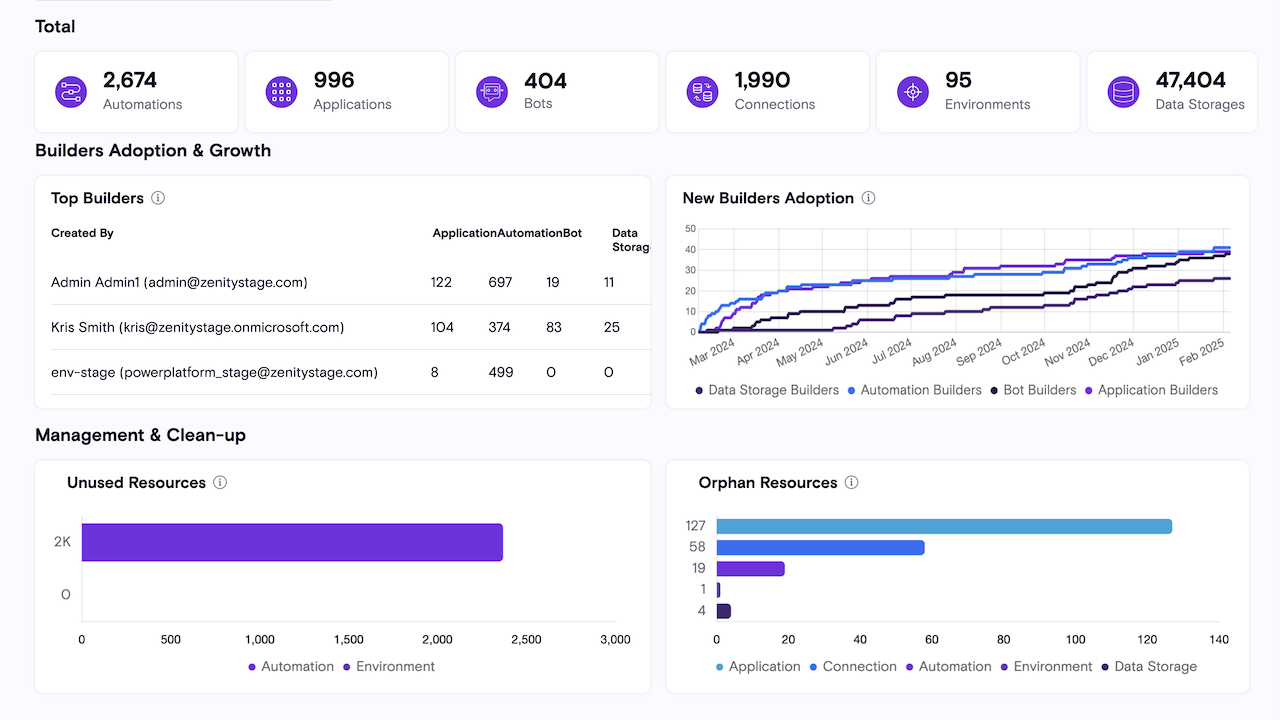Open the Orphan Resources info icon
The height and width of the screenshot is (720, 1280).
(x=851, y=483)
